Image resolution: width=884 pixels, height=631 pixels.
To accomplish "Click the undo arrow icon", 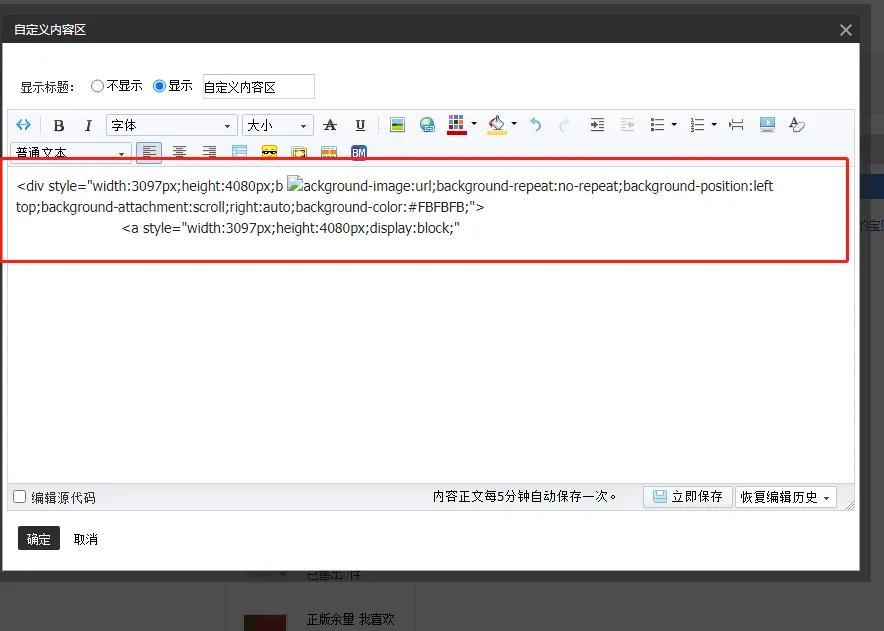I will click(536, 124).
